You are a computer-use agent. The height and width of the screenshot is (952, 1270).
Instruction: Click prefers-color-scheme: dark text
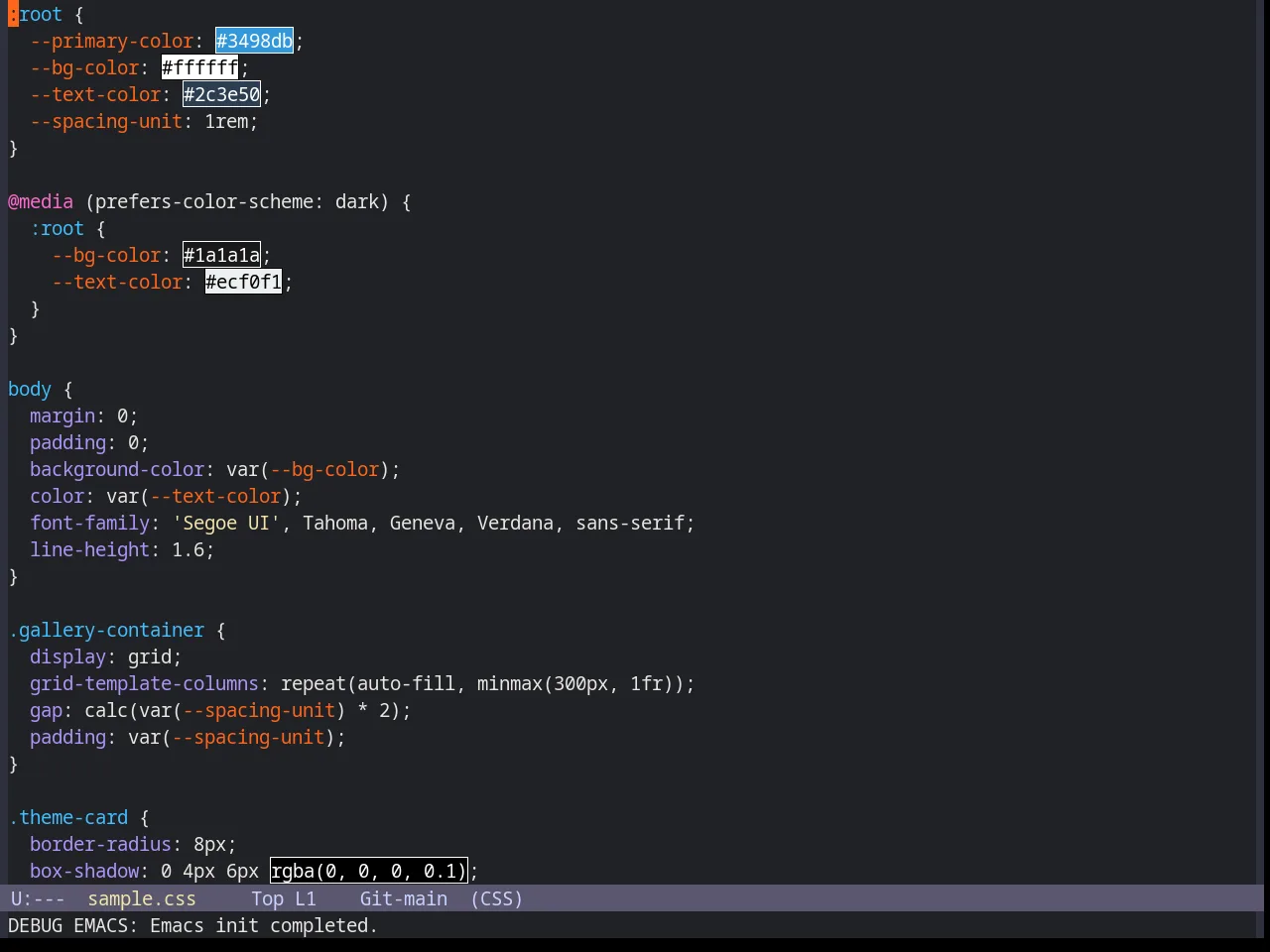pos(237,201)
